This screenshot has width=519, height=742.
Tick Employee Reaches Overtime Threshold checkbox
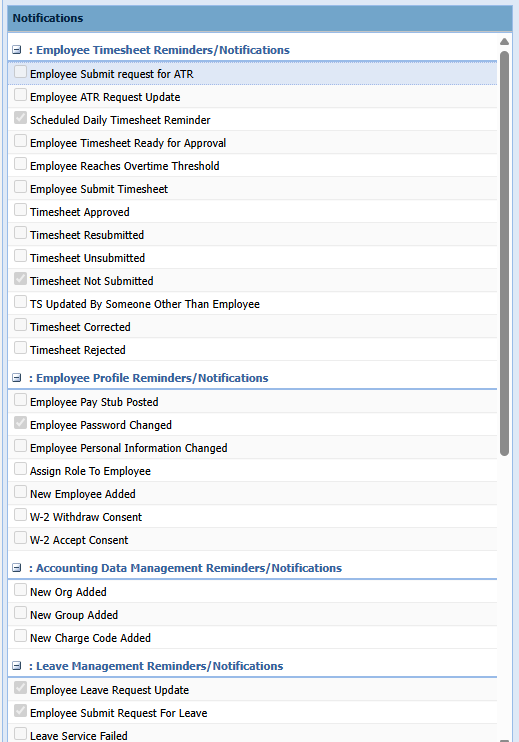click(x=20, y=164)
